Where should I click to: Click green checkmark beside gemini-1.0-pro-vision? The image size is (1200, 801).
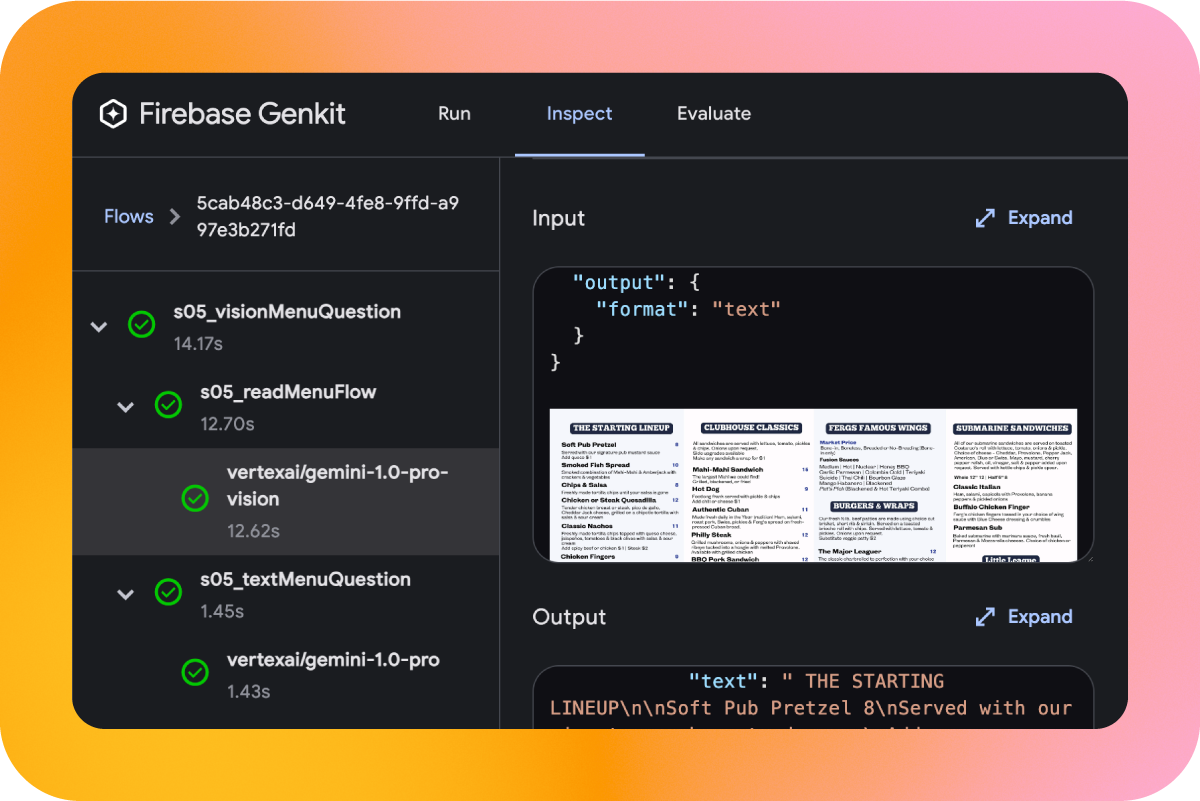(195, 498)
